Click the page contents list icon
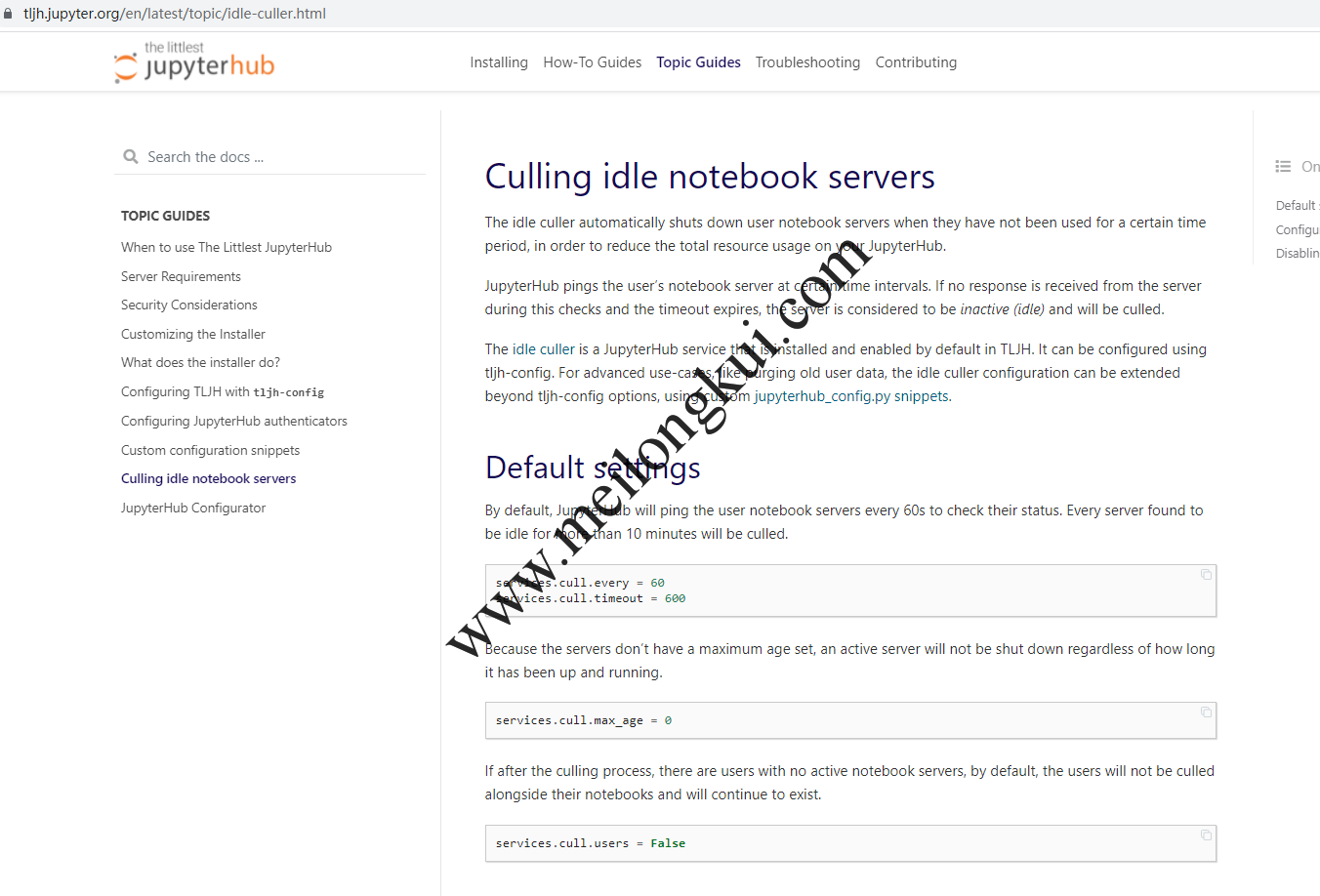This screenshot has height=896, width=1320. click(1283, 167)
